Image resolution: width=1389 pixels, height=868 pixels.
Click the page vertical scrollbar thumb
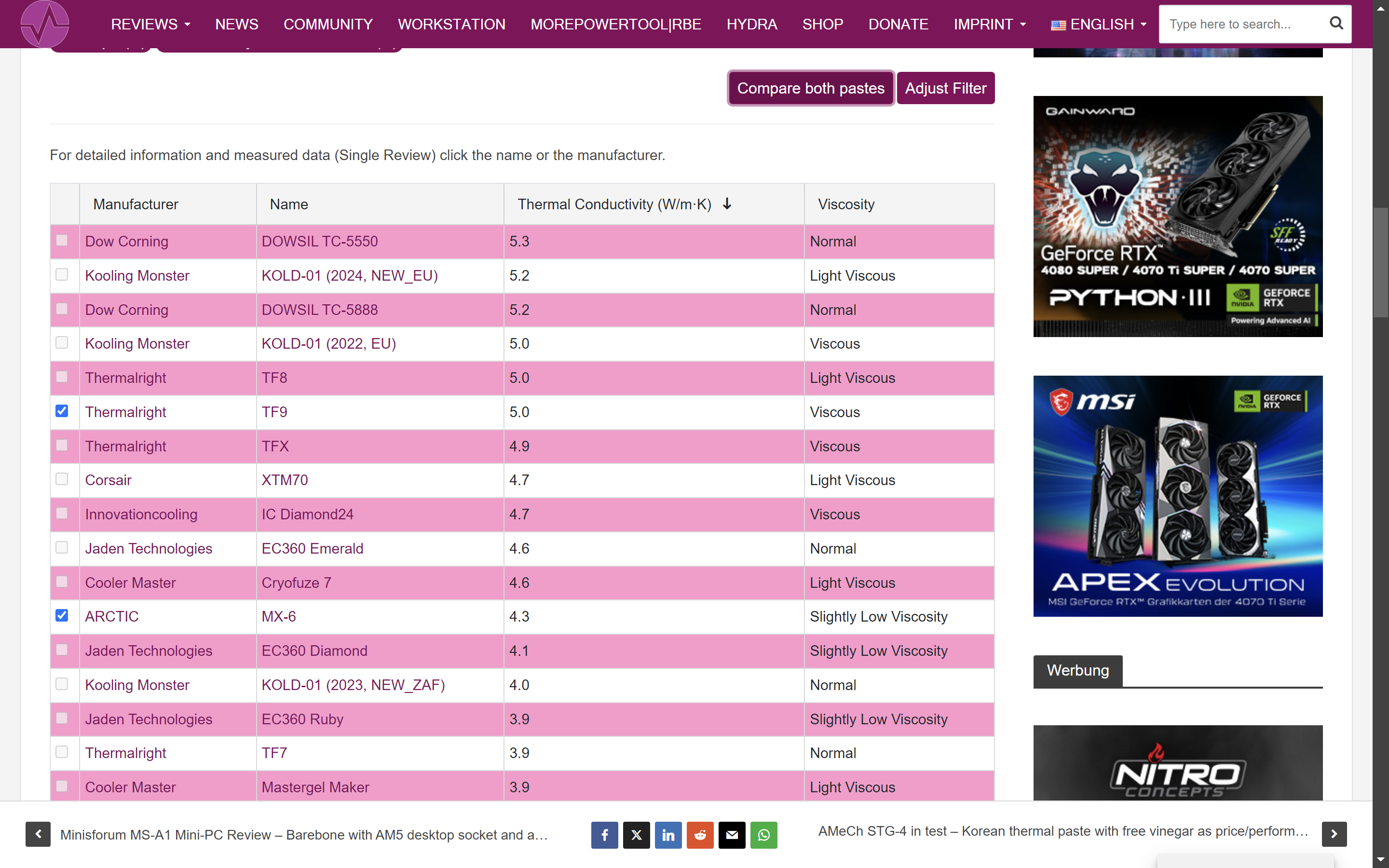coord(1380,262)
